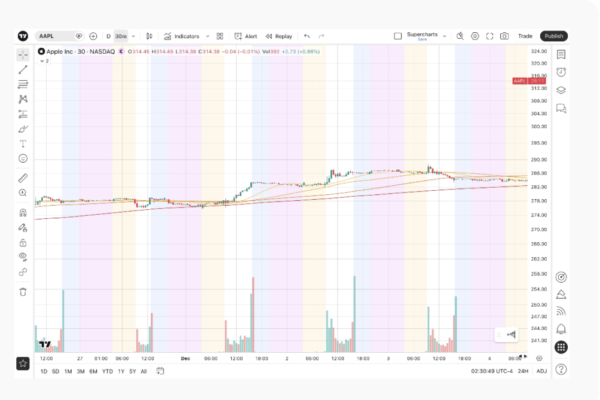600x400 pixels.
Task: Click the Trade button
Action: tap(525, 36)
